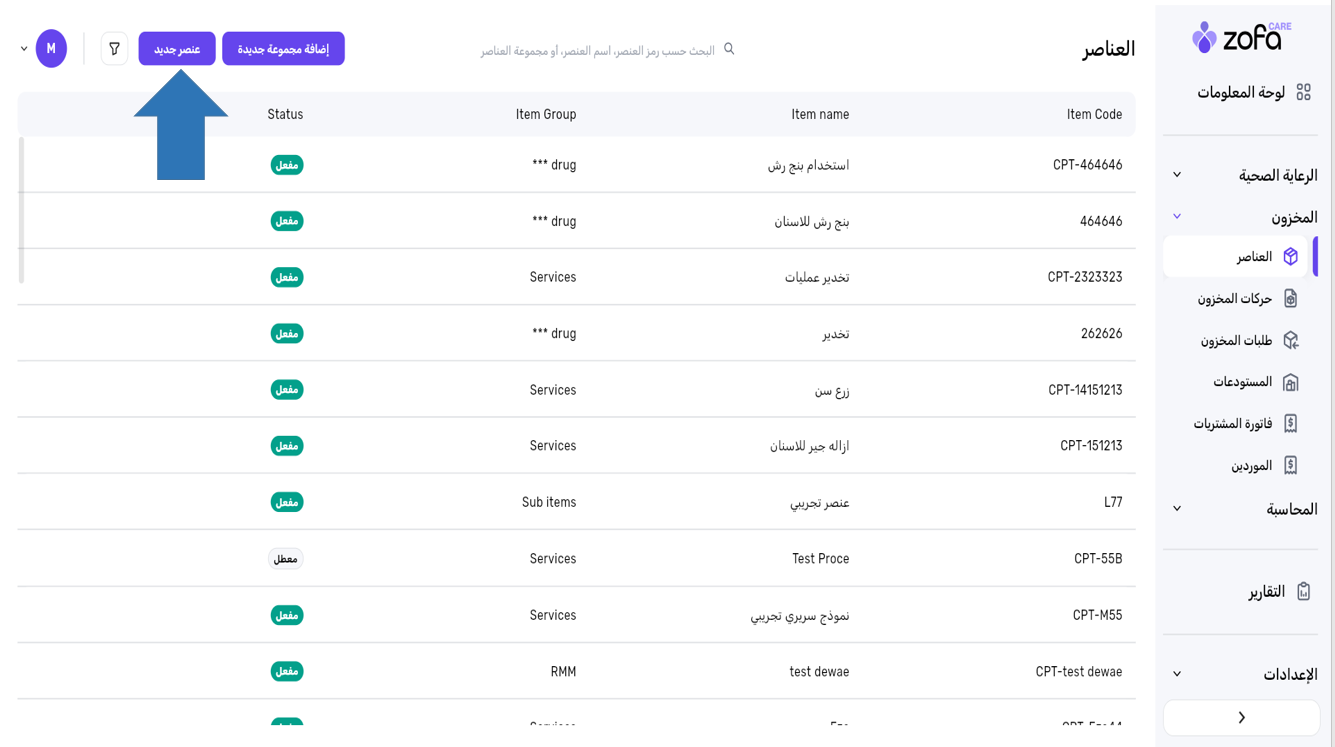Expand the الرعاية الصحية section
1335x747 pixels.
pos(1177,175)
